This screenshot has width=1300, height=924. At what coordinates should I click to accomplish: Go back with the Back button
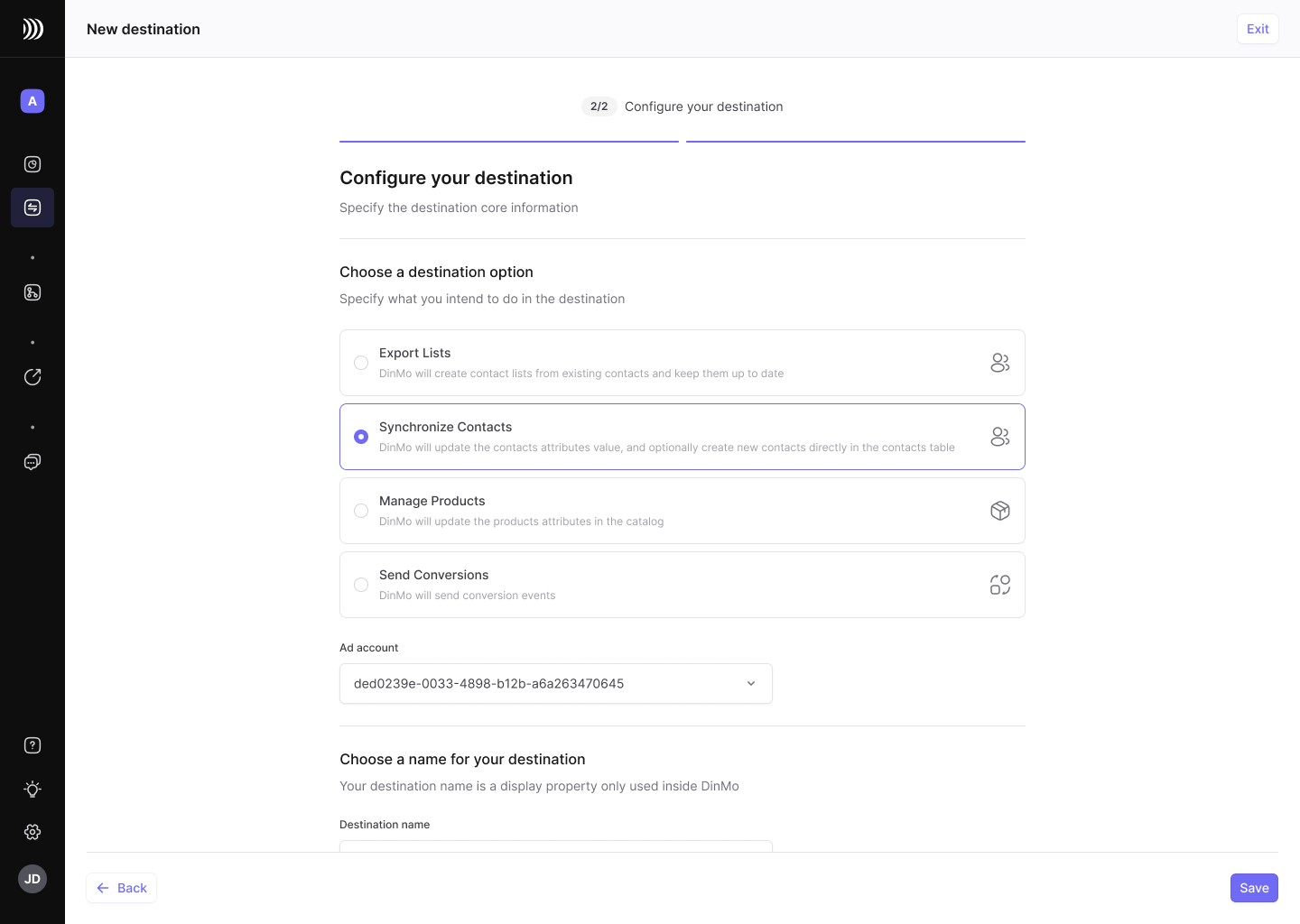[122, 888]
